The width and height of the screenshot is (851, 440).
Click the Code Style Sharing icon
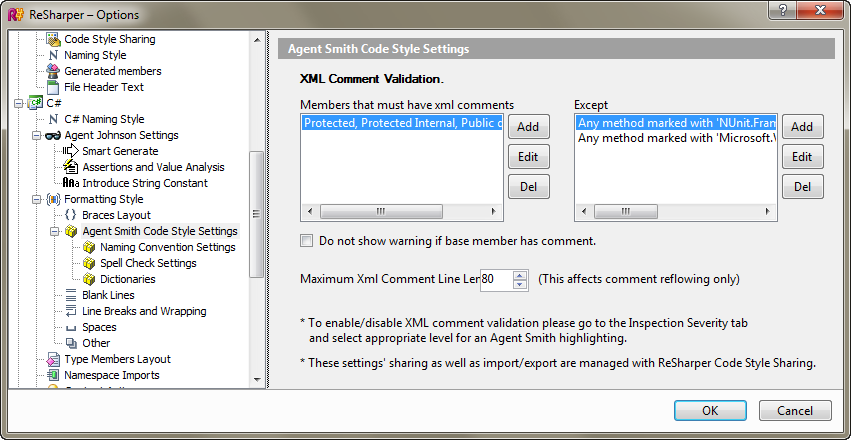53,39
